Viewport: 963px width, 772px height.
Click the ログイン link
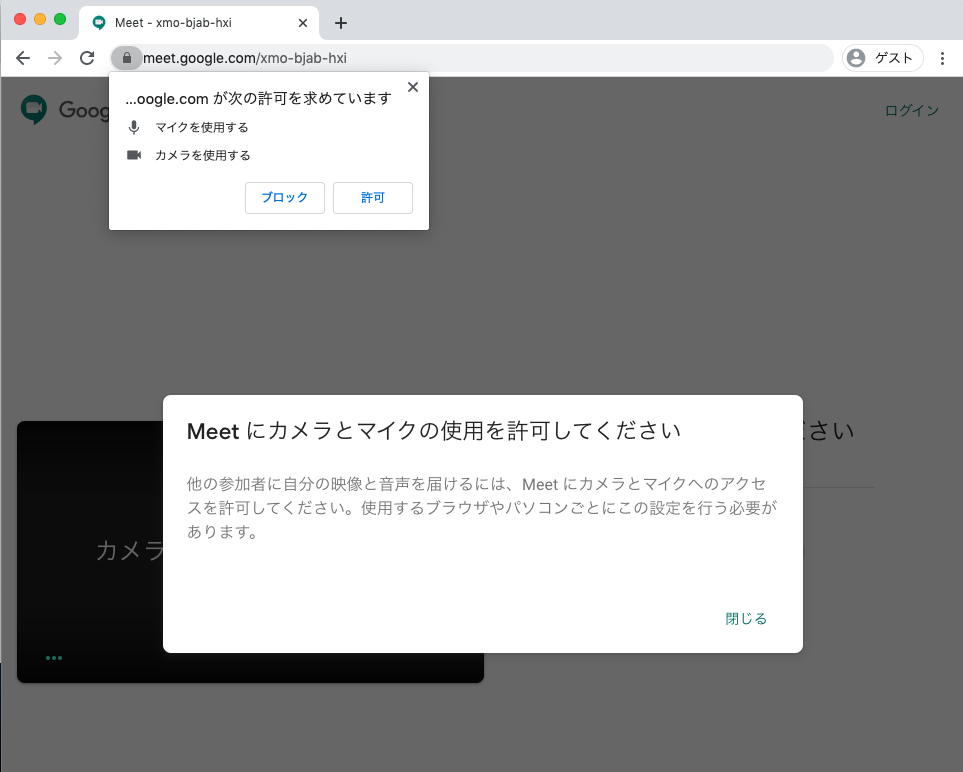tap(912, 111)
